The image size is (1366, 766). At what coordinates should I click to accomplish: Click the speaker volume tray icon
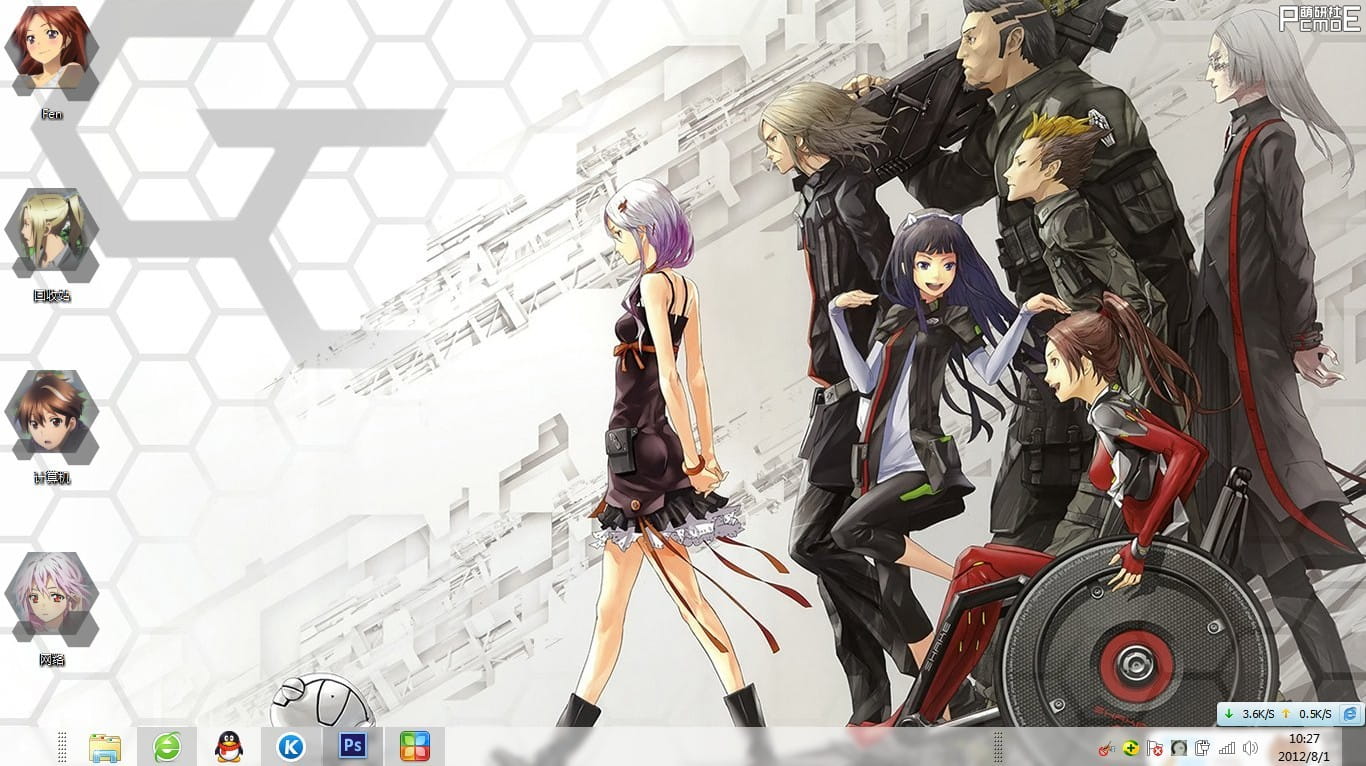(1250, 748)
